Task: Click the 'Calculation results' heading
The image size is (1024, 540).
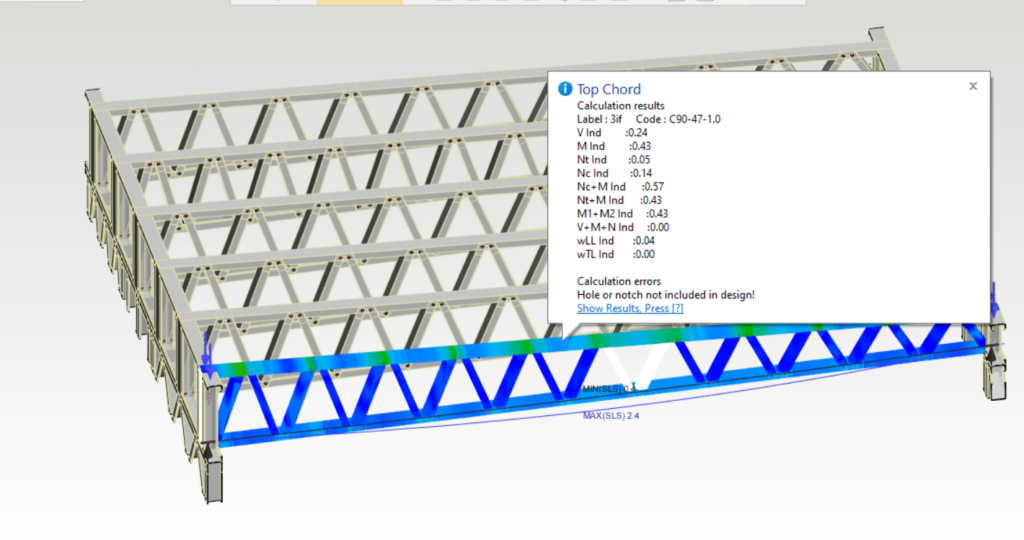Action: click(620, 105)
